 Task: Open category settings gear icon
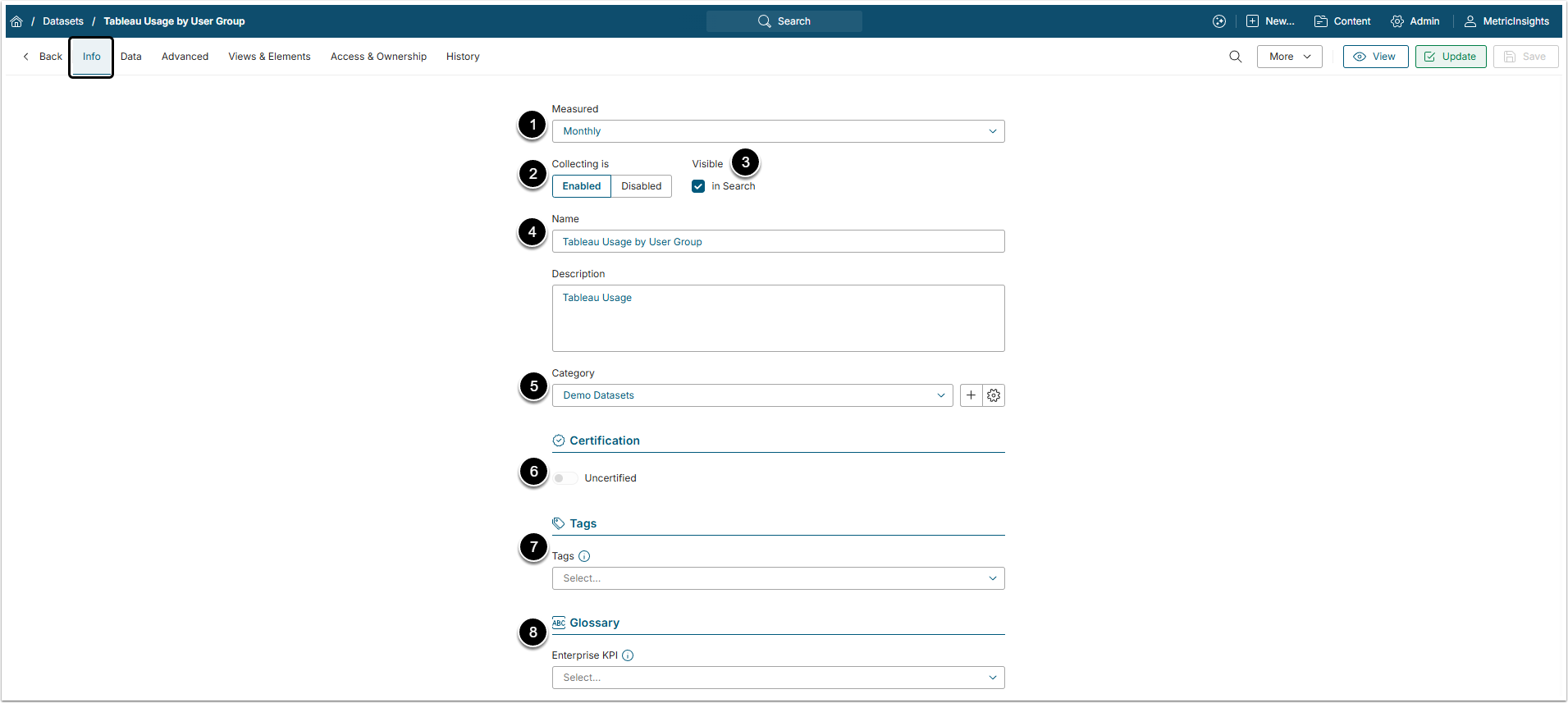[x=994, y=395]
